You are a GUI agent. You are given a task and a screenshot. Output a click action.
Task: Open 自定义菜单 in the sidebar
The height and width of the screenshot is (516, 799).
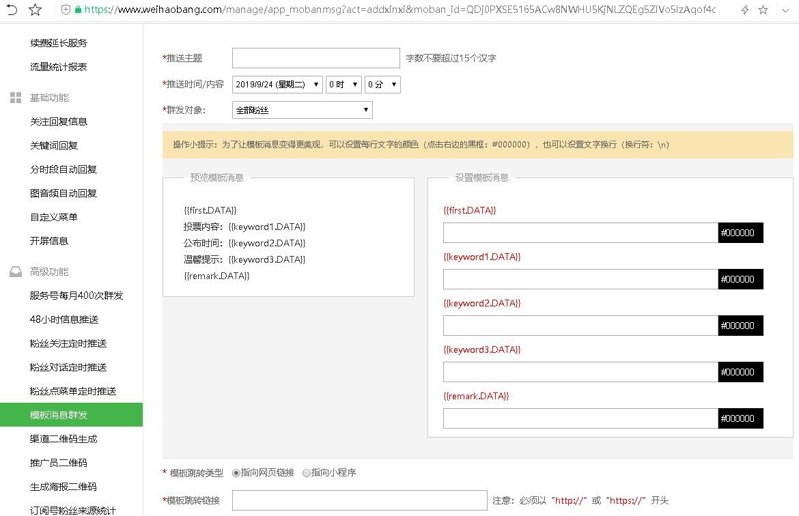coord(54,217)
